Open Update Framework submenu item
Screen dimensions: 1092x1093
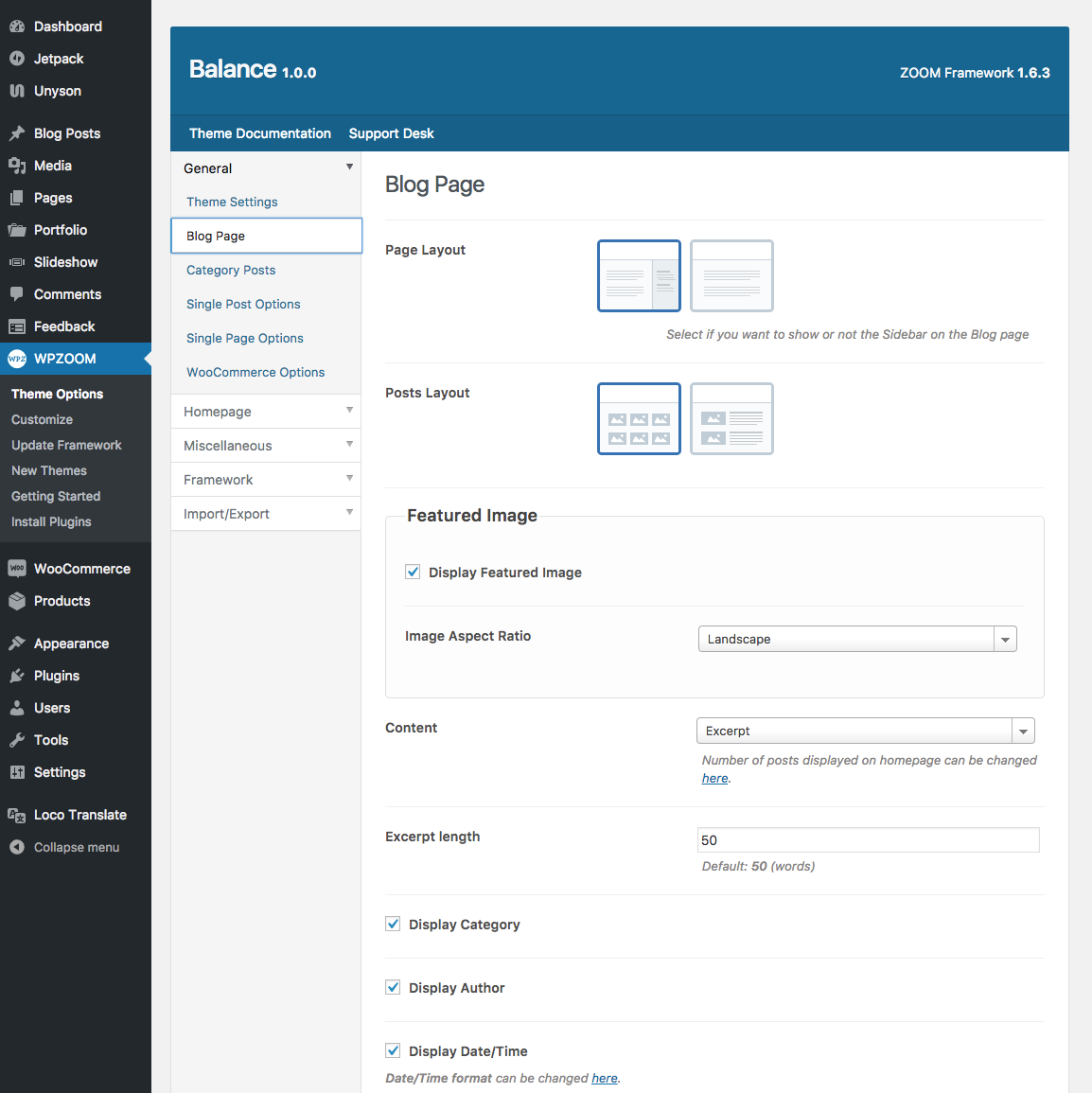(x=66, y=446)
